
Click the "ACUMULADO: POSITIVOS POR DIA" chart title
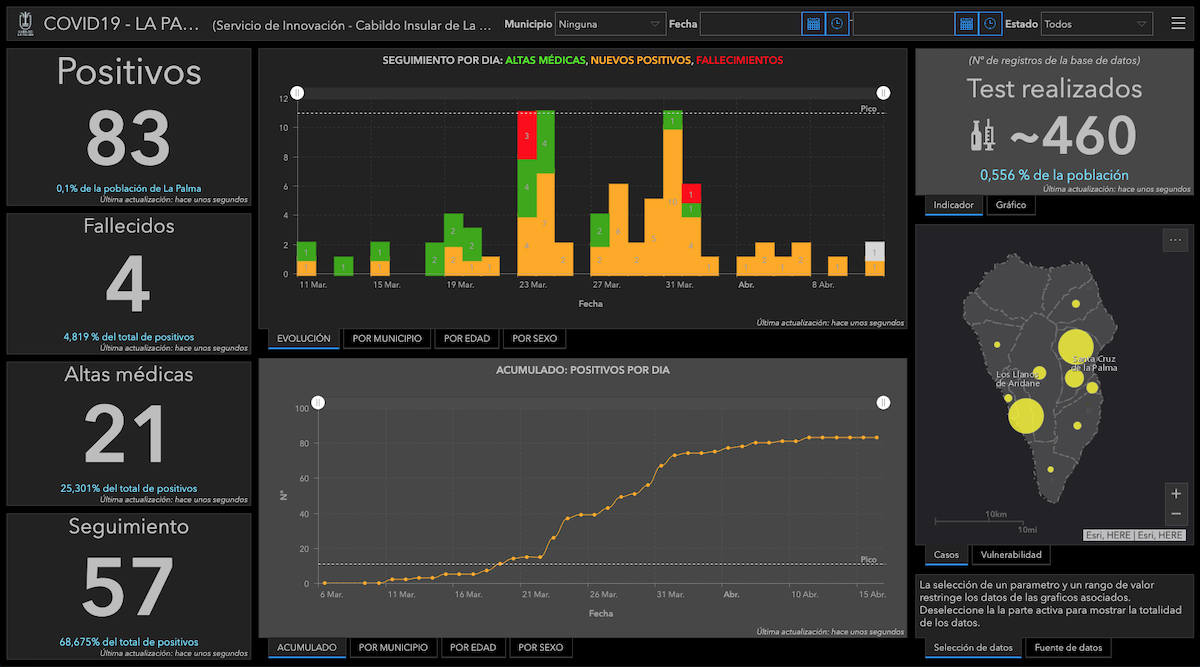point(583,370)
